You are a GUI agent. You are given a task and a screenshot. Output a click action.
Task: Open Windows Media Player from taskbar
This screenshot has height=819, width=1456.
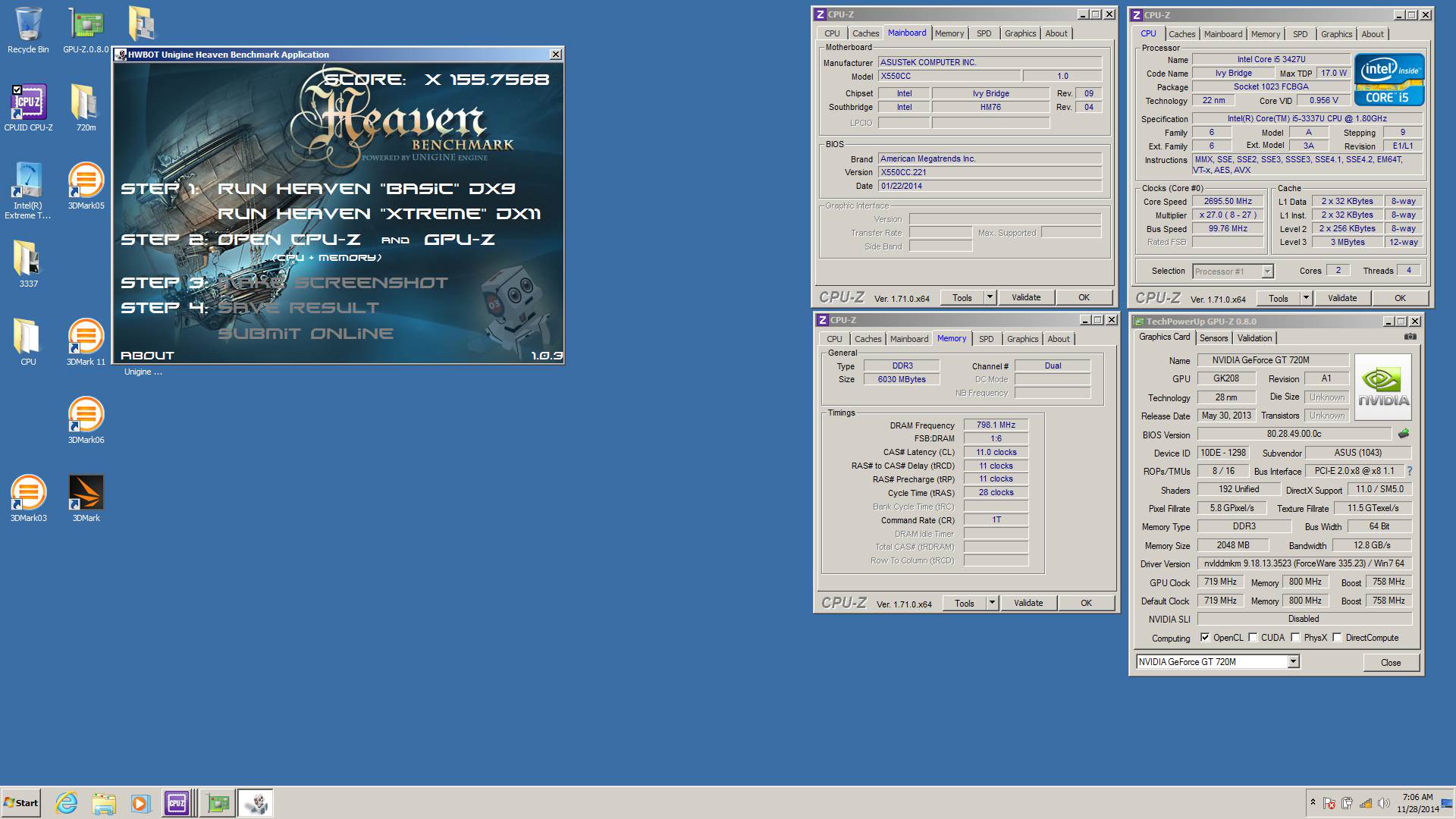click(x=140, y=803)
